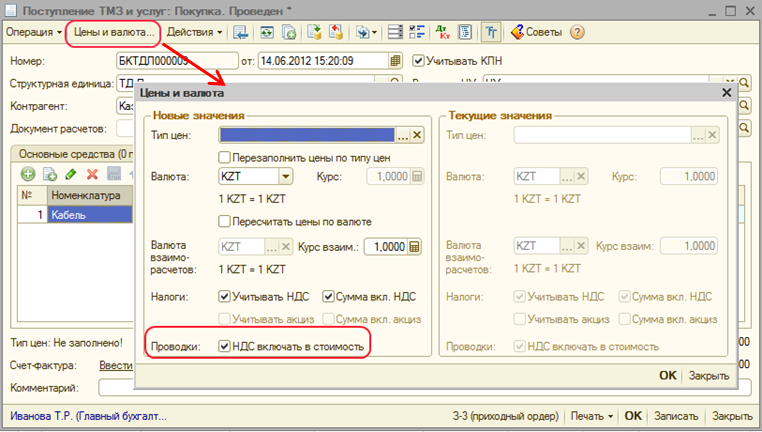Viewport: 762px width, 432px height.
Task: Open calculator for Курс взаим. field
Action: coord(415,247)
